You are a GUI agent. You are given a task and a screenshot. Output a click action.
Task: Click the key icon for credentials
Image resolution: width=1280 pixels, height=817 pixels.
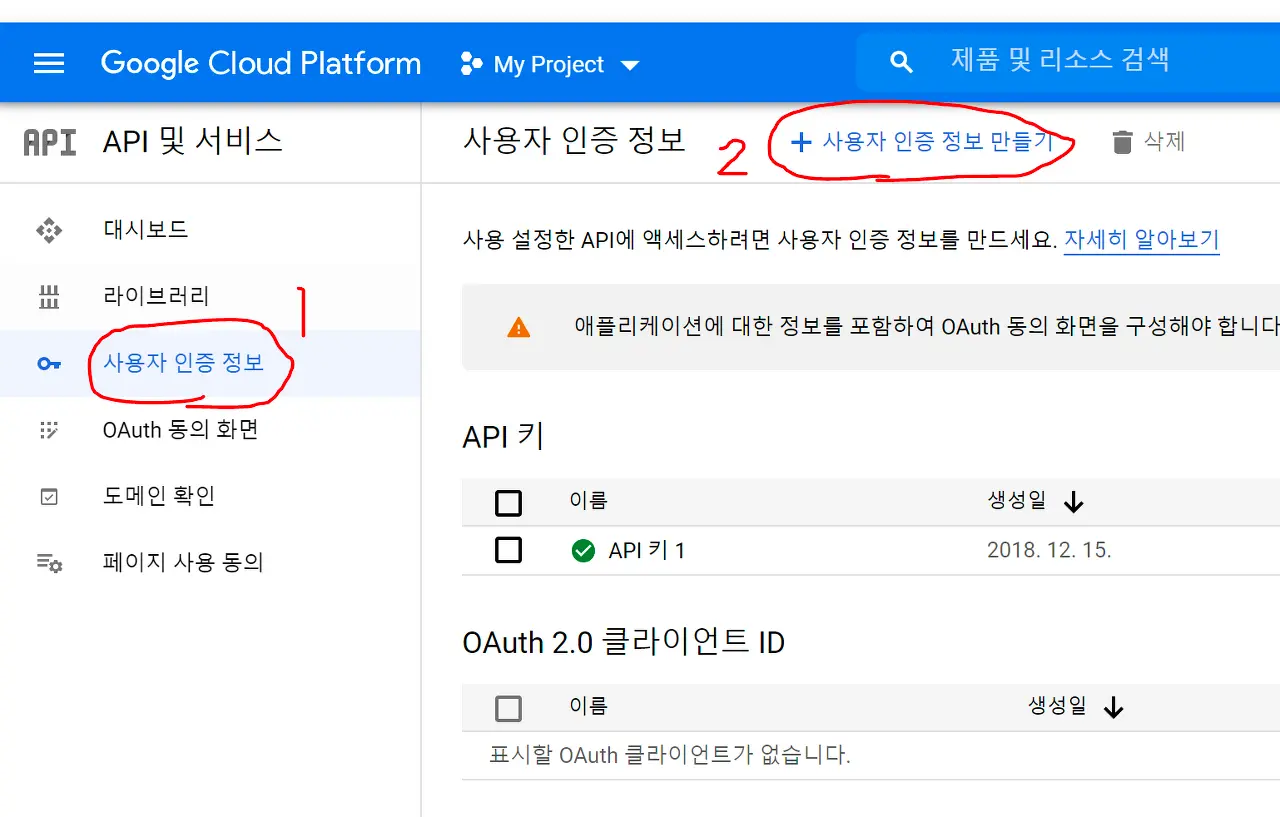(x=49, y=364)
